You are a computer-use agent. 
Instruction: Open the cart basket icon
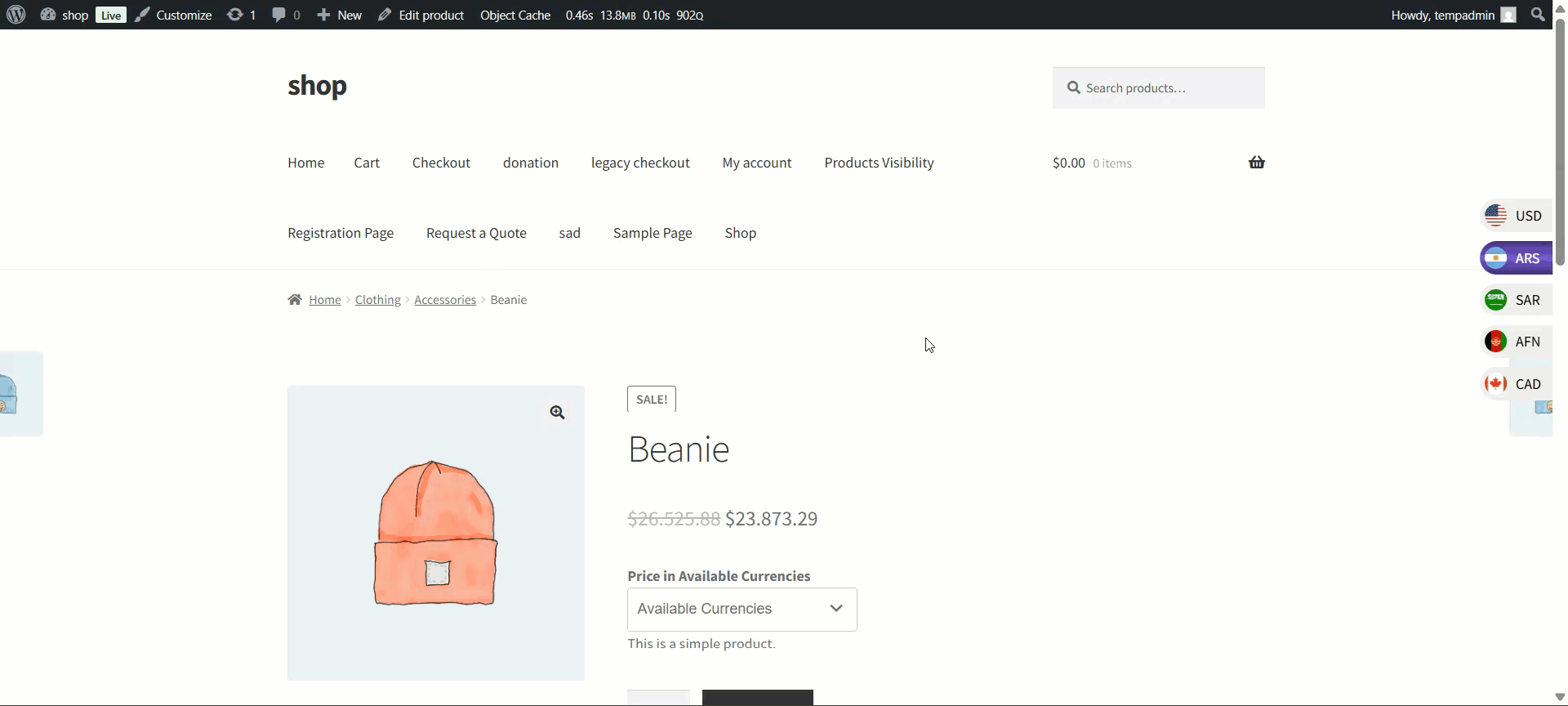coord(1256,163)
